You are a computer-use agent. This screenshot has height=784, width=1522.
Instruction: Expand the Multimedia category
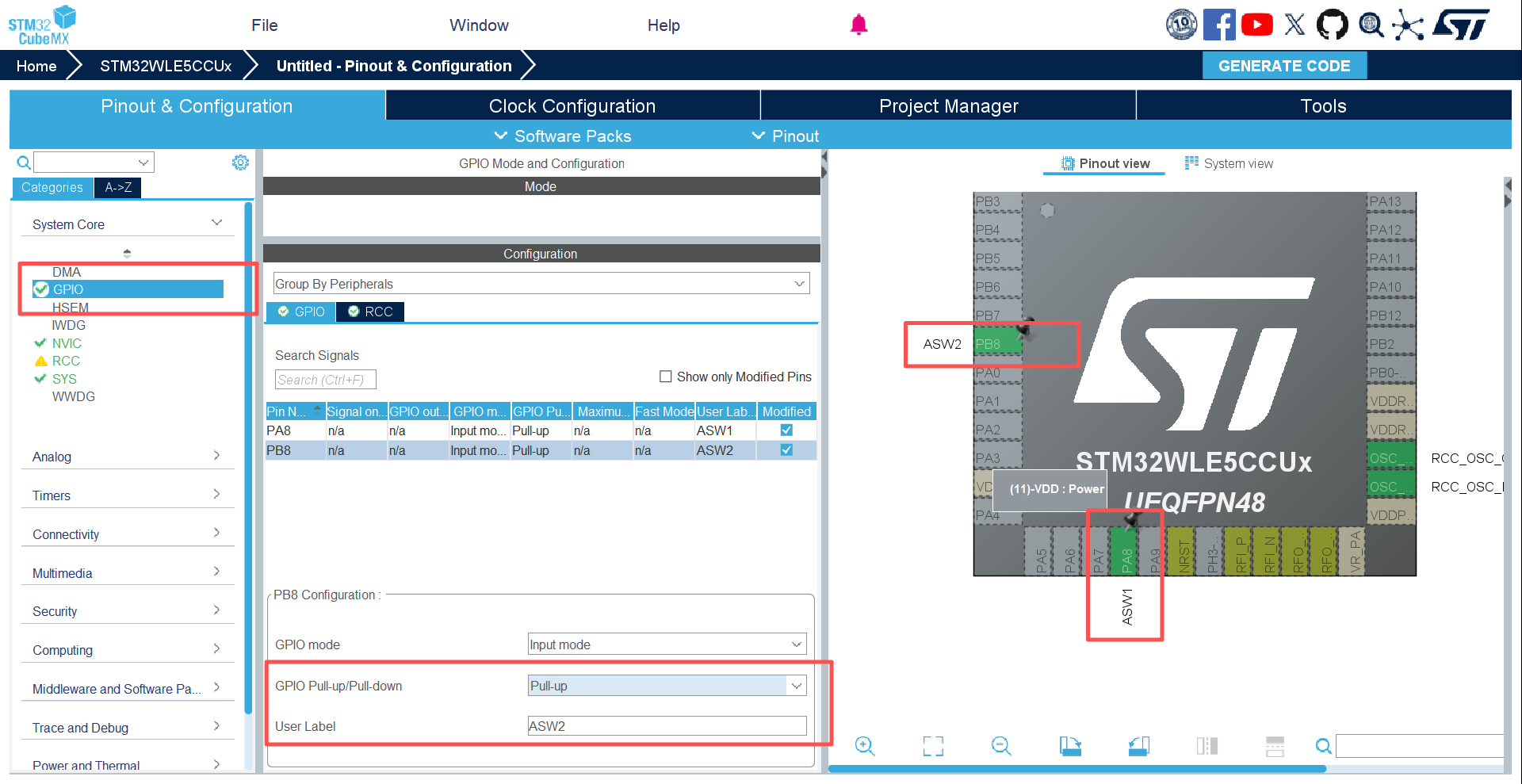(x=216, y=572)
